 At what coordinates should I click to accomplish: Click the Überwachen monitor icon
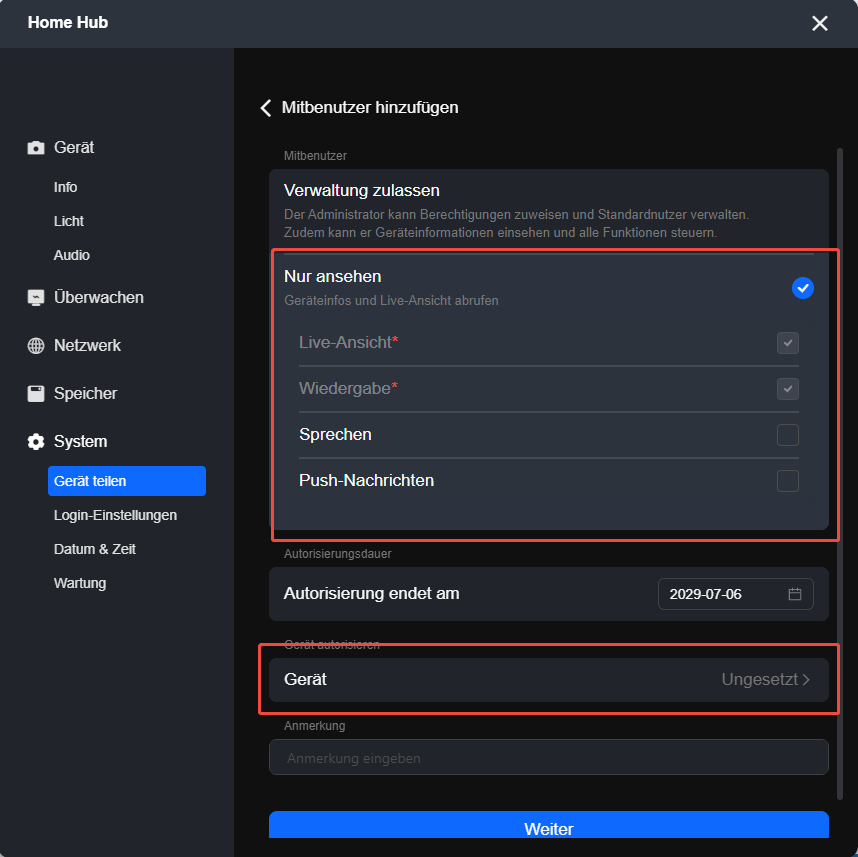tap(36, 298)
